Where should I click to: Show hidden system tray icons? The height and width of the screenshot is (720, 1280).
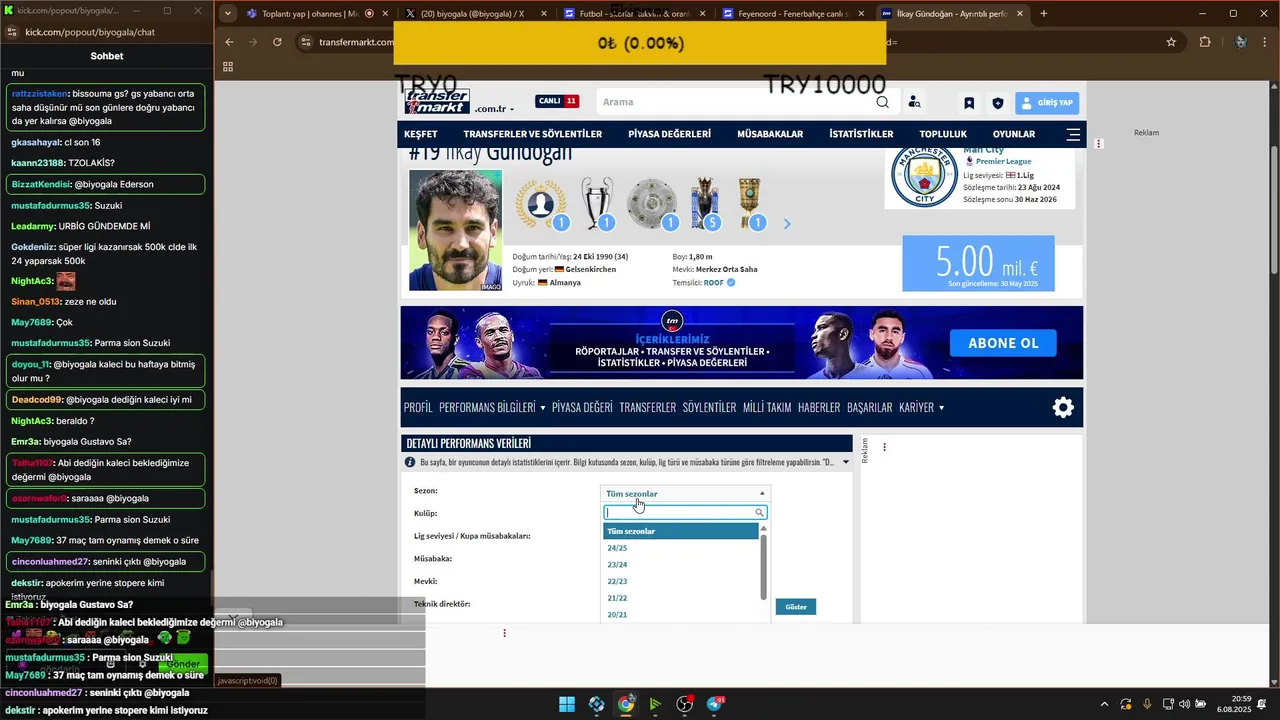[1104, 704]
